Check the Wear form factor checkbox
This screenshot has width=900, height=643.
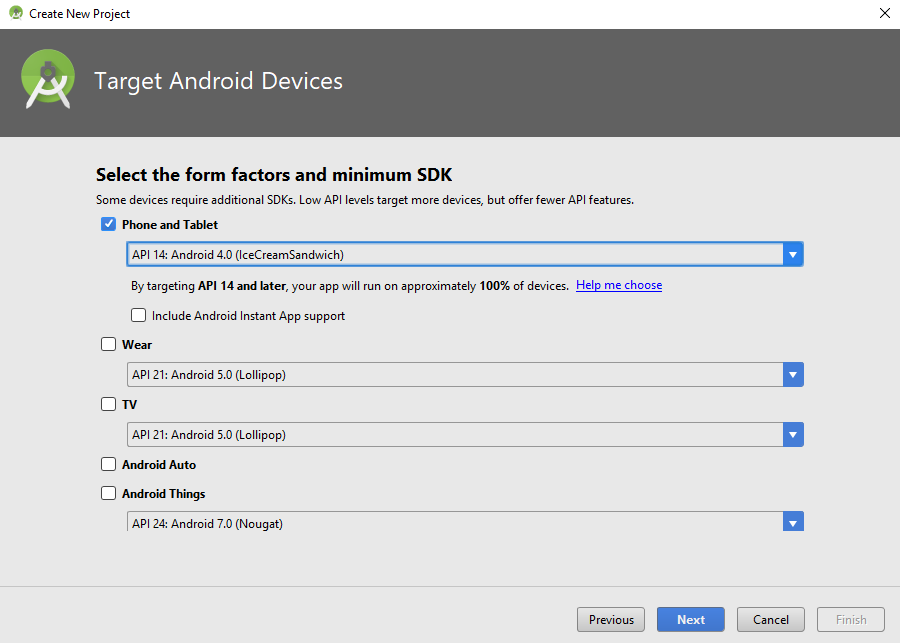[109, 345]
